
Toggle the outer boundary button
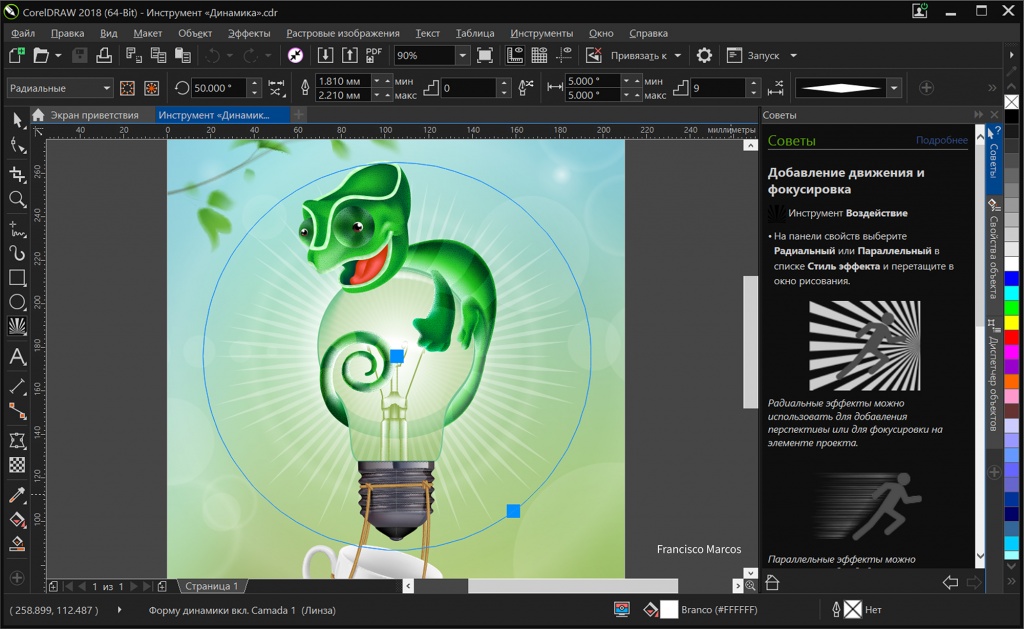pos(152,88)
